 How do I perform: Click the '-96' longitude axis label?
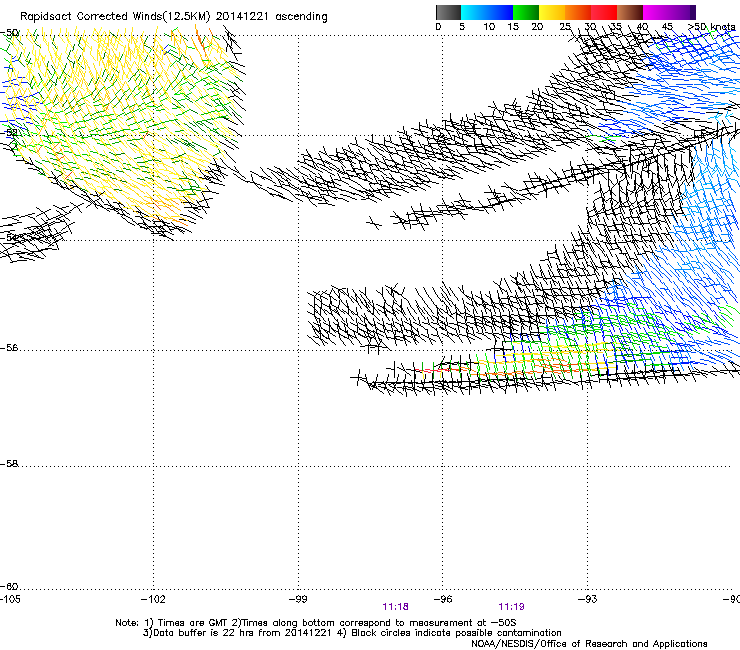click(x=443, y=599)
